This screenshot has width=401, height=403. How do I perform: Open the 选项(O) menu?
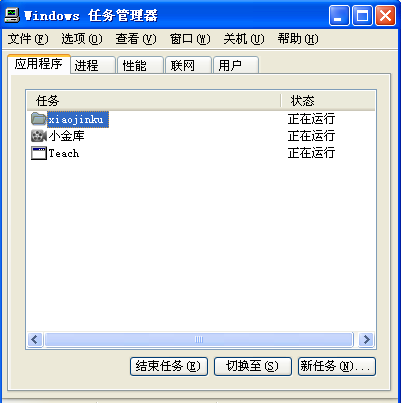click(x=82, y=39)
